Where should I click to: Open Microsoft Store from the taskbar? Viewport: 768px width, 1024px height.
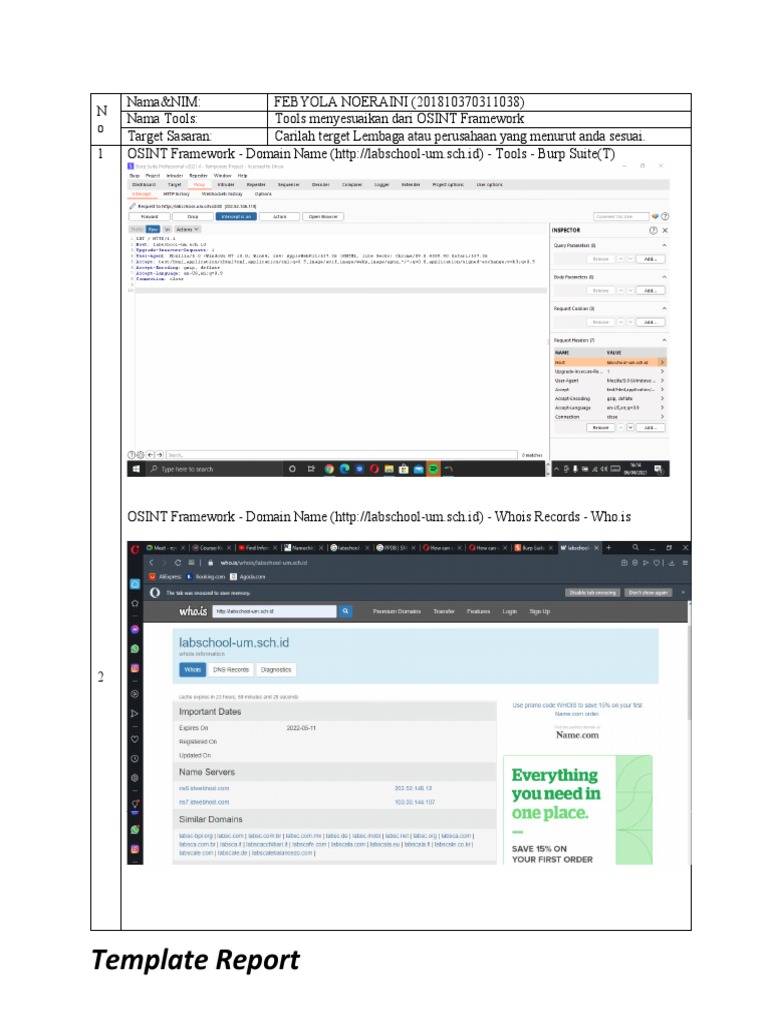[404, 469]
